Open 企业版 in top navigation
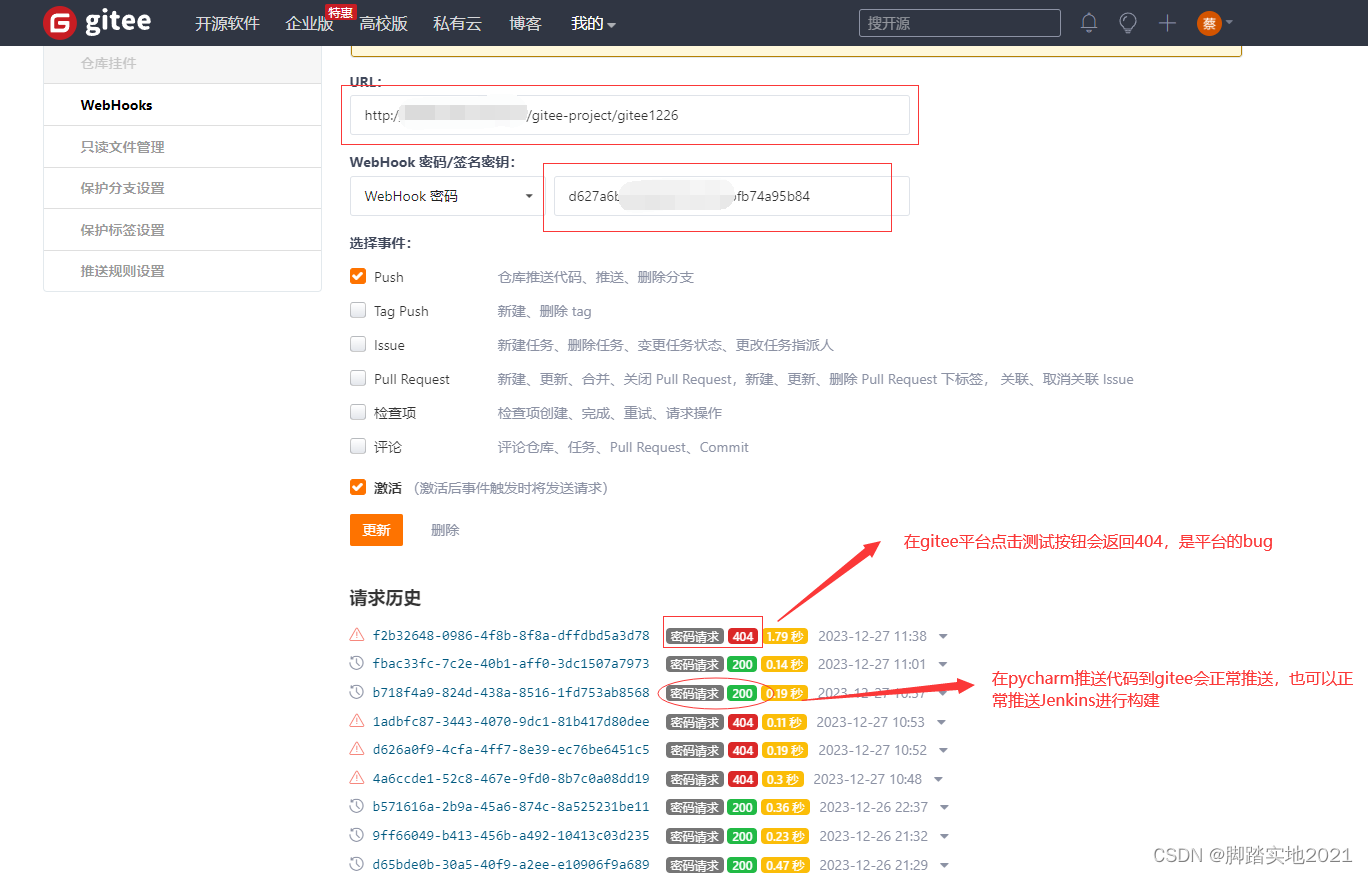Viewport: 1368px width, 874px height. click(x=310, y=23)
